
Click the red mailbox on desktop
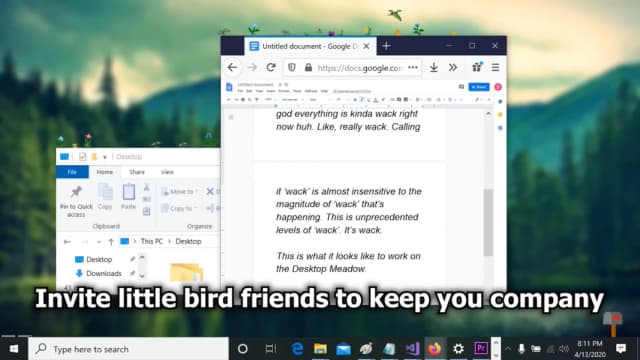pyautogui.click(x=613, y=323)
